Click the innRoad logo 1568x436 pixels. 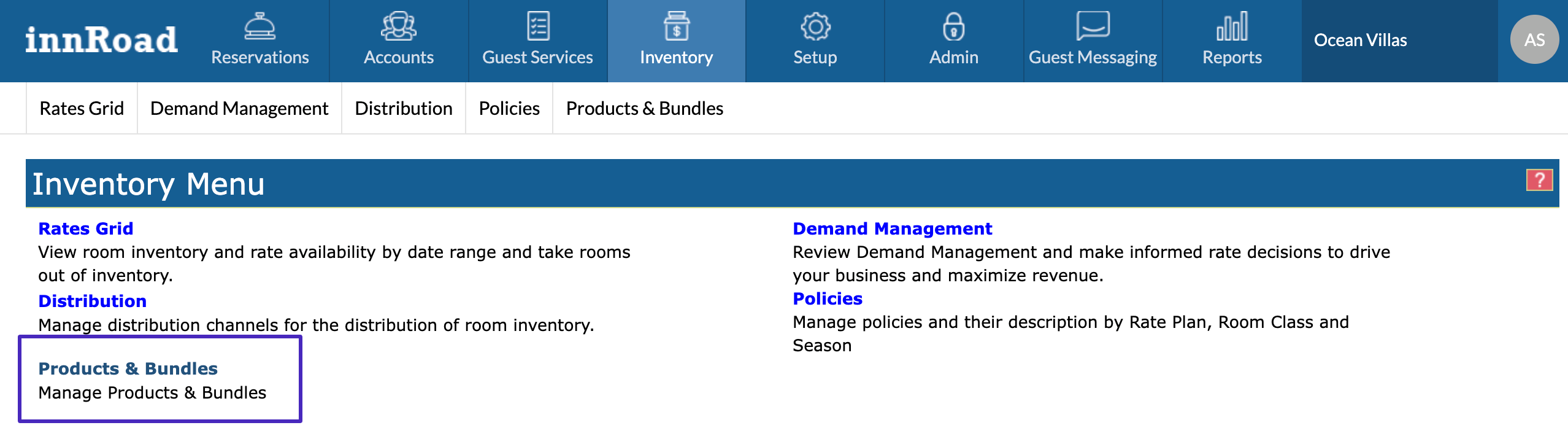coord(101,40)
